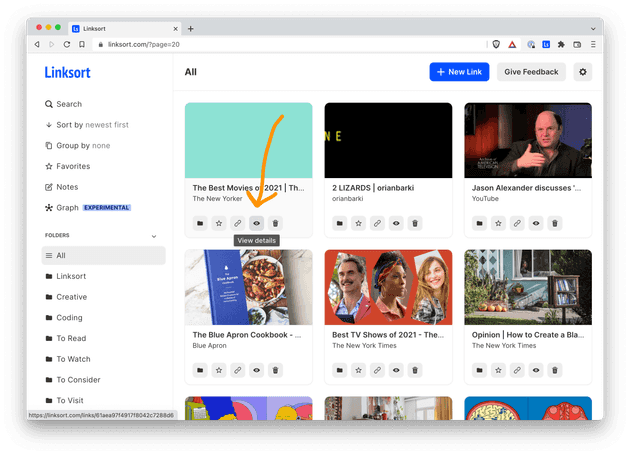
Task: Open Search in the sidebar
Action: tap(63, 104)
